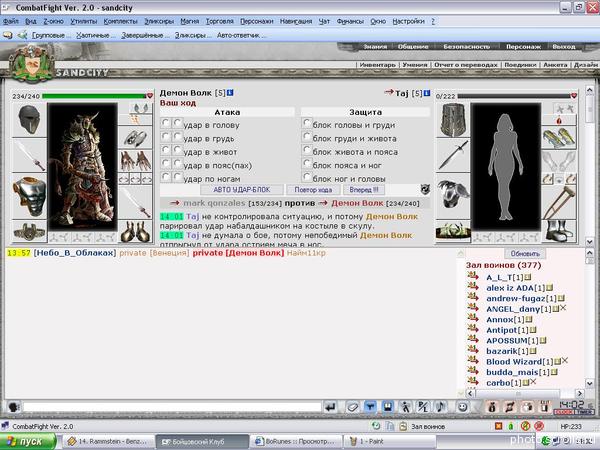This screenshot has width=600, height=450.
Task: Click Демон Волк's gloves slot
Action: point(135,161)
